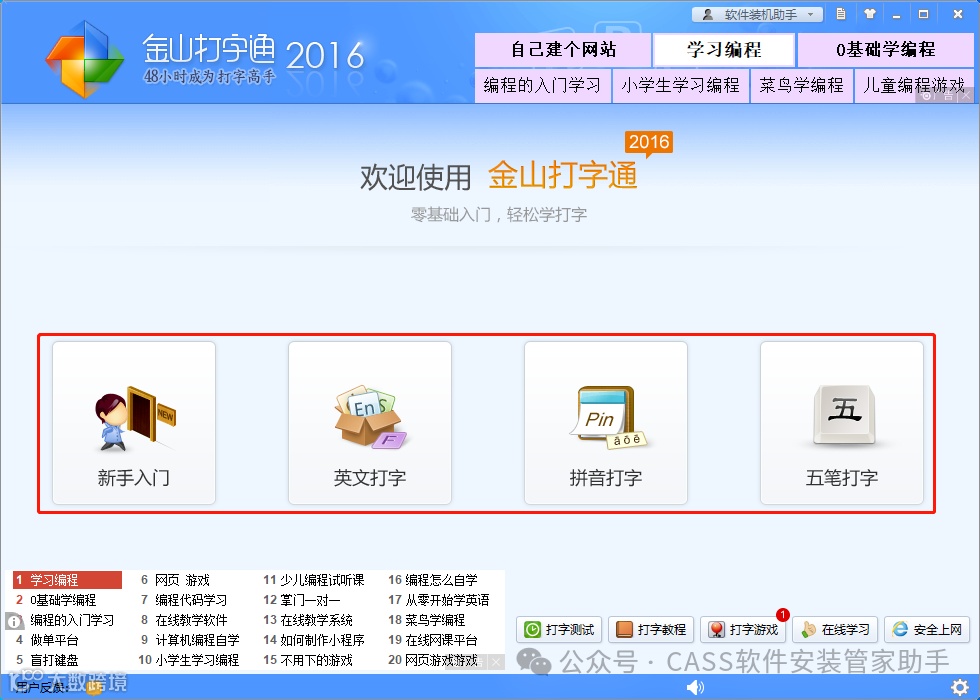Select ranked item 8 在线教学软件
The image size is (980, 700).
[184, 620]
